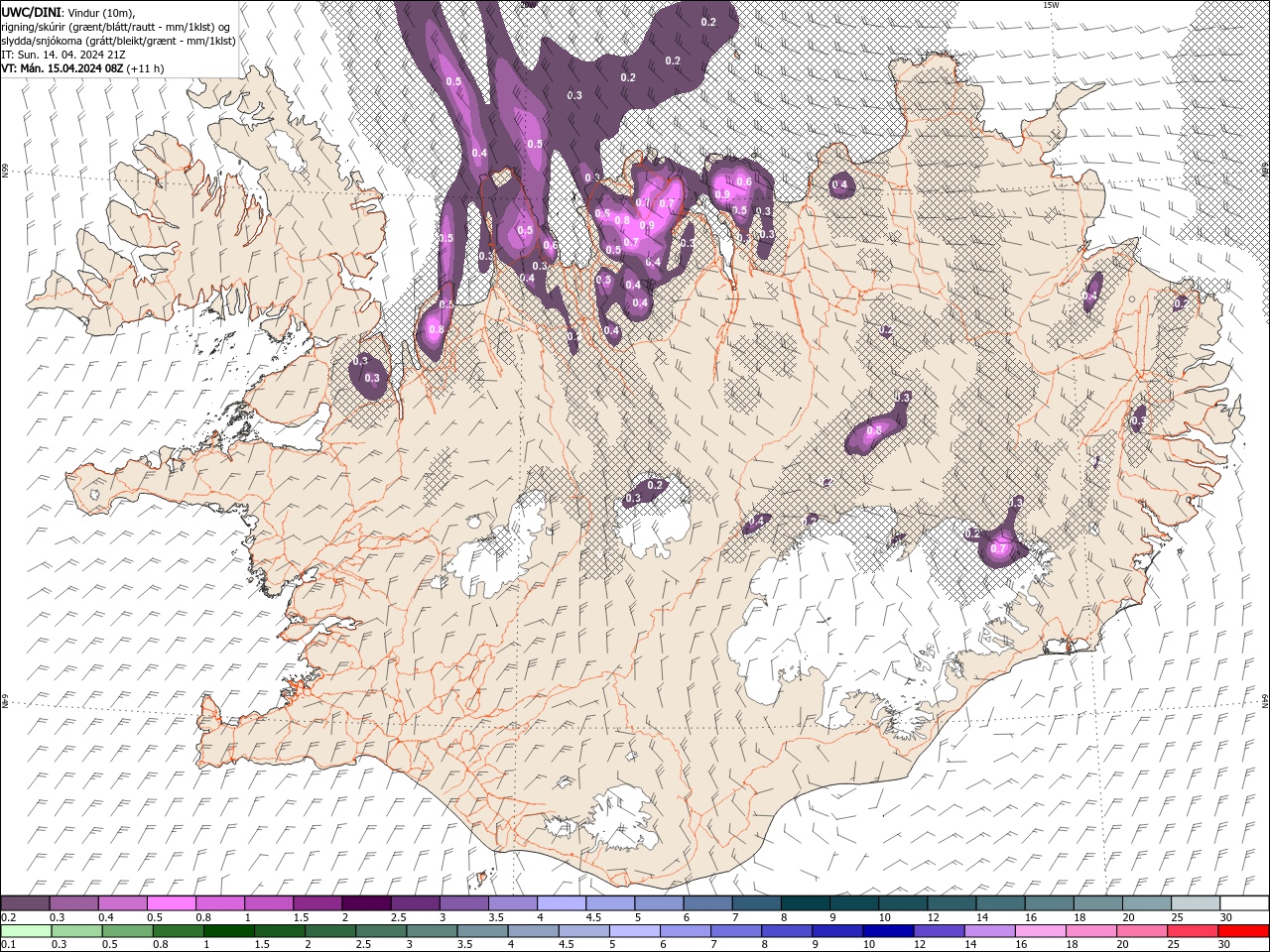Image resolution: width=1270 pixels, height=952 pixels.
Task: Click the '15W' longitude label
Action: tap(1051, 5)
